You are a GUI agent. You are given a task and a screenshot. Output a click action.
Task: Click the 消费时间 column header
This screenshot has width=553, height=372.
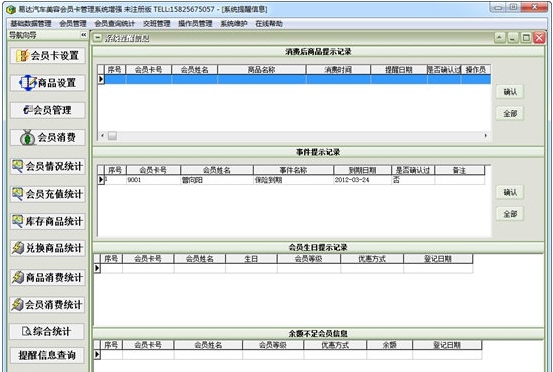click(x=338, y=70)
